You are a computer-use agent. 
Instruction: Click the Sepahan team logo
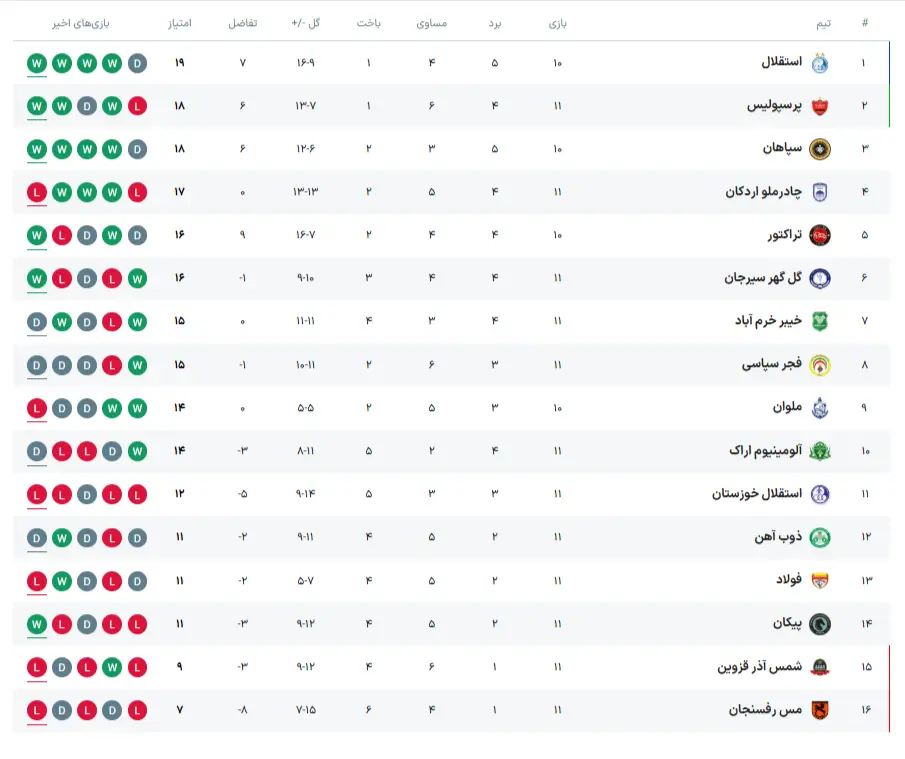[x=819, y=149]
